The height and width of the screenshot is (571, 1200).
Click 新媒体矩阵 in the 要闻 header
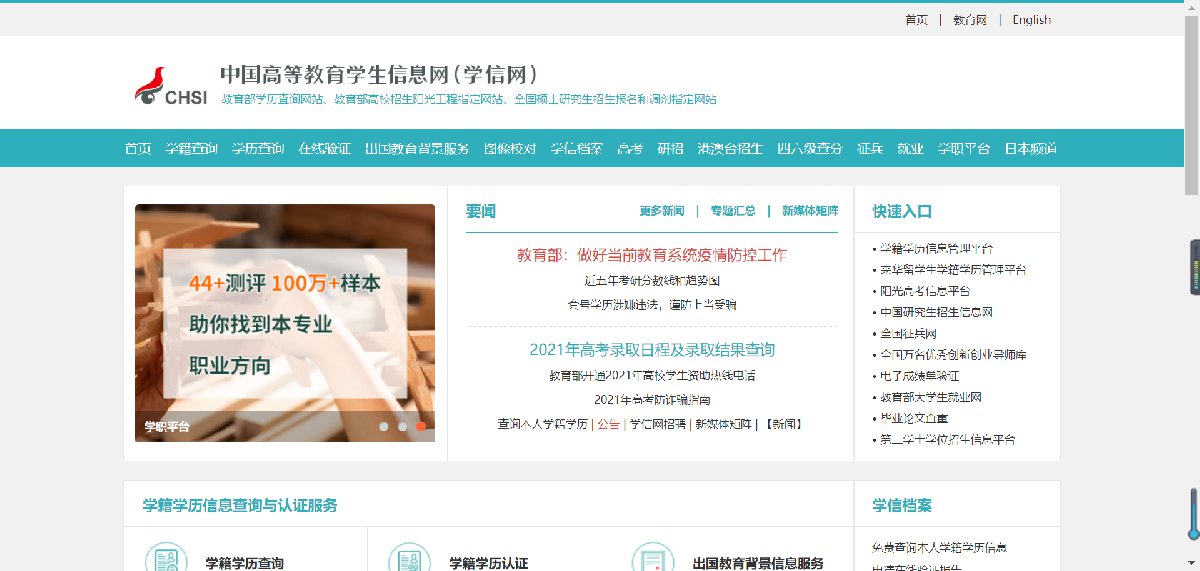[810, 211]
